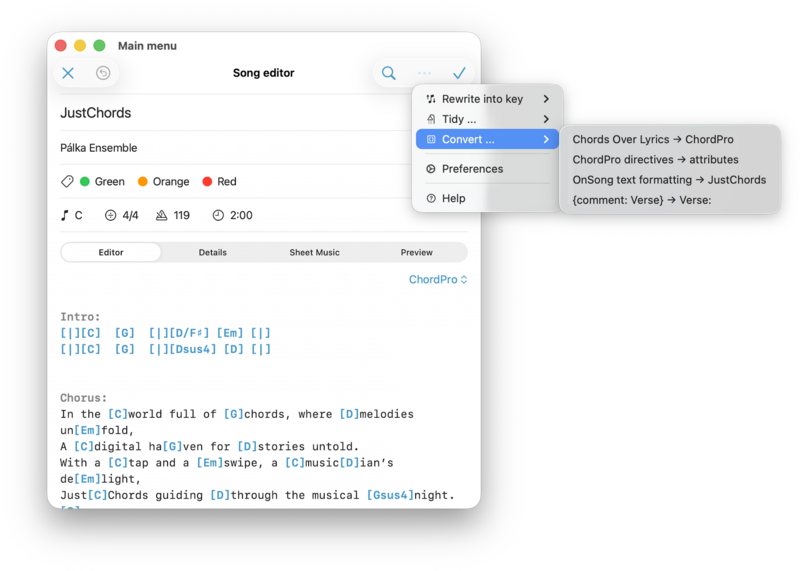This screenshot has height=571, width=800.
Task: Click the Help question mark icon
Action: [431, 198]
